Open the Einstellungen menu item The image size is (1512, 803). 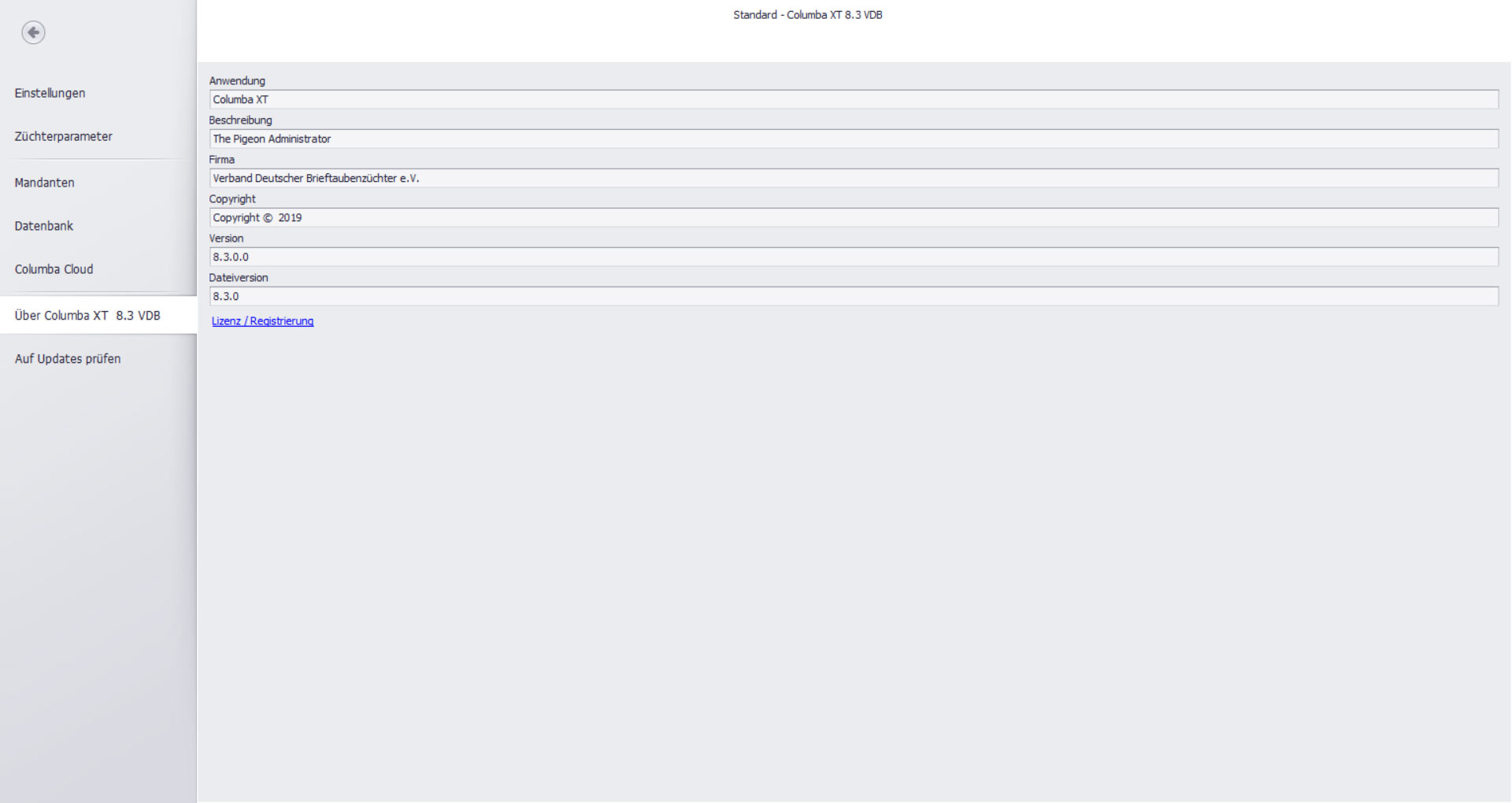[50, 93]
